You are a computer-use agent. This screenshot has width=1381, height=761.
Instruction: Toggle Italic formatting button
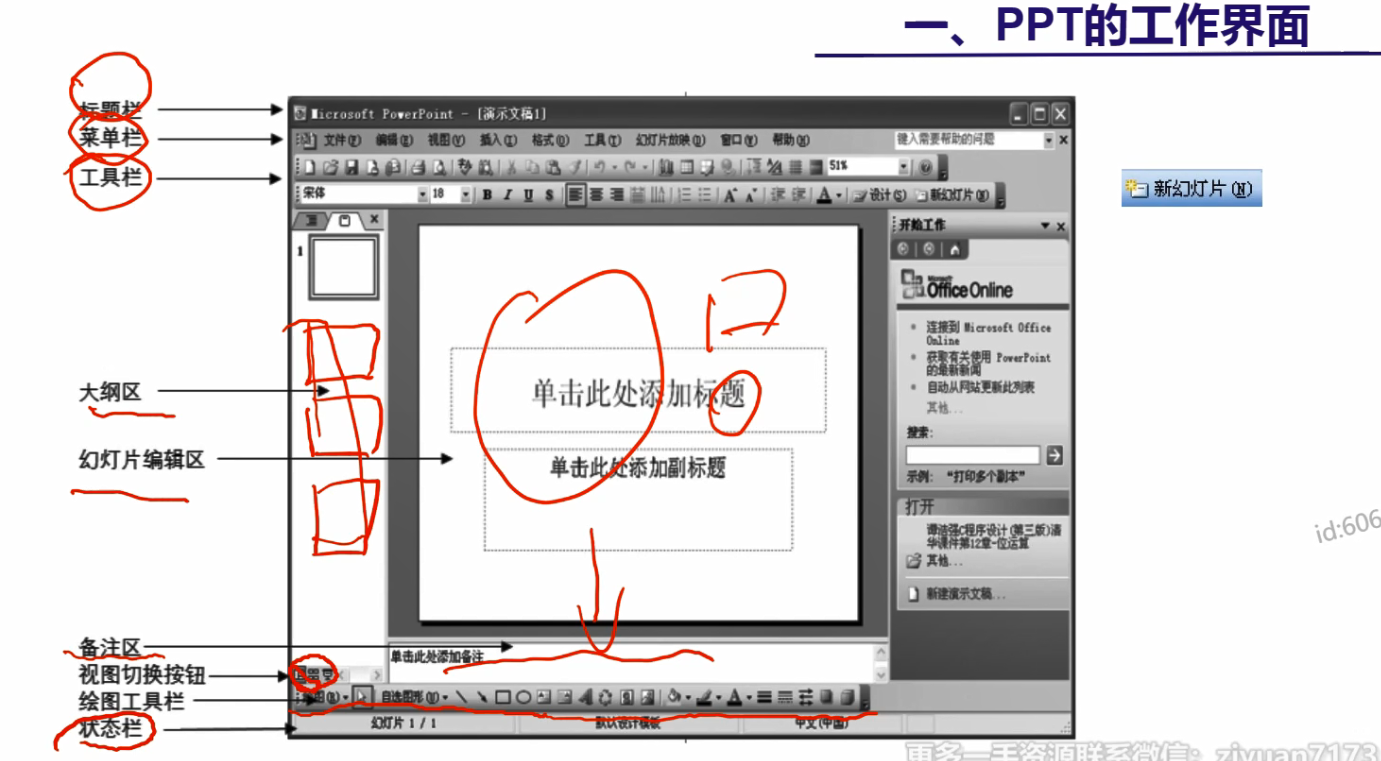pos(508,194)
